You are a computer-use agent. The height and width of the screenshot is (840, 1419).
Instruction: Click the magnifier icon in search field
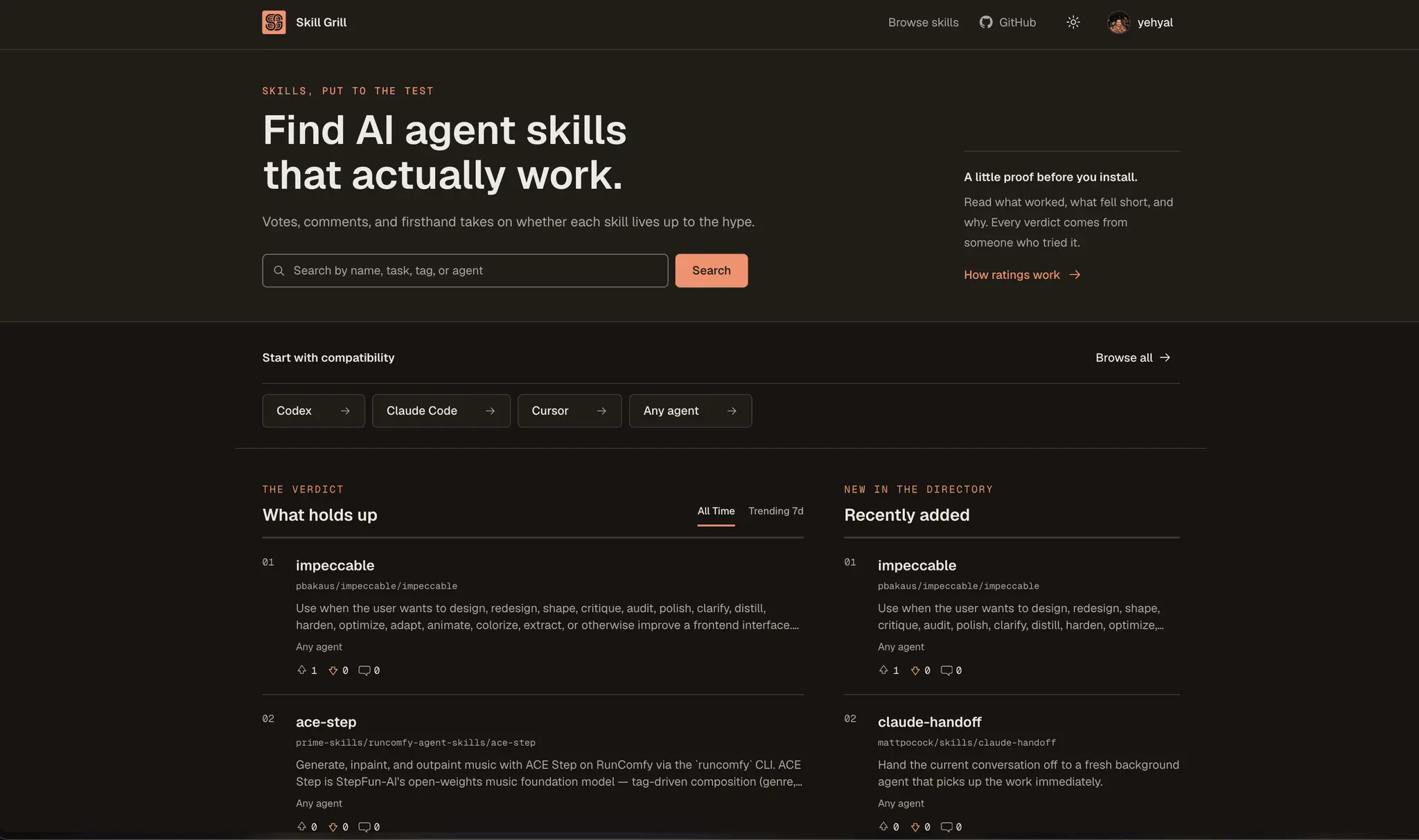tap(279, 271)
